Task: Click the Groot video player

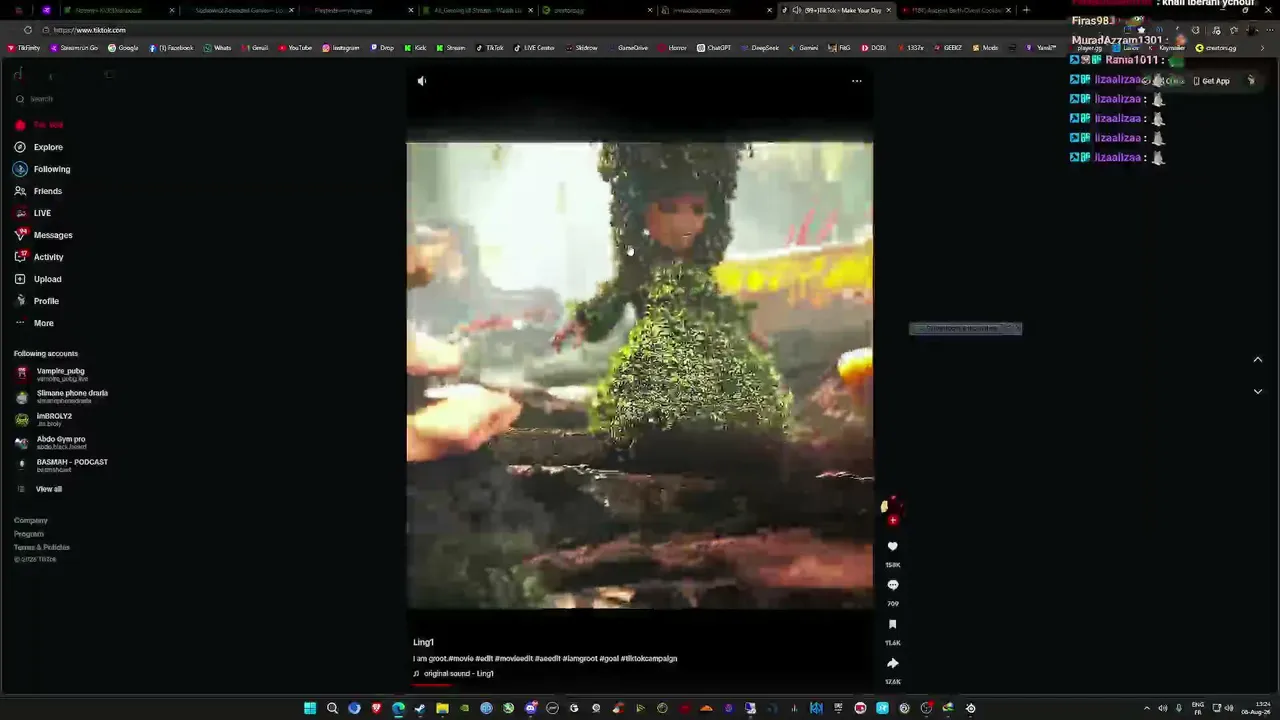Action: pyautogui.click(x=640, y=375)
